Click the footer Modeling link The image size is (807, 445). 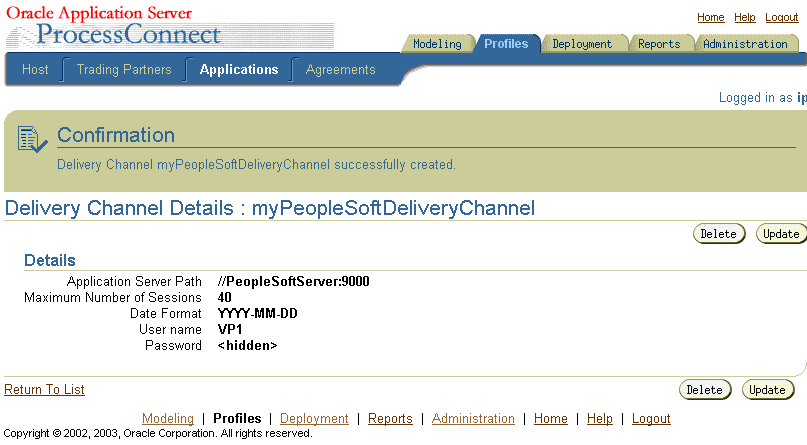pyautogui.click(x=168, y=418)
